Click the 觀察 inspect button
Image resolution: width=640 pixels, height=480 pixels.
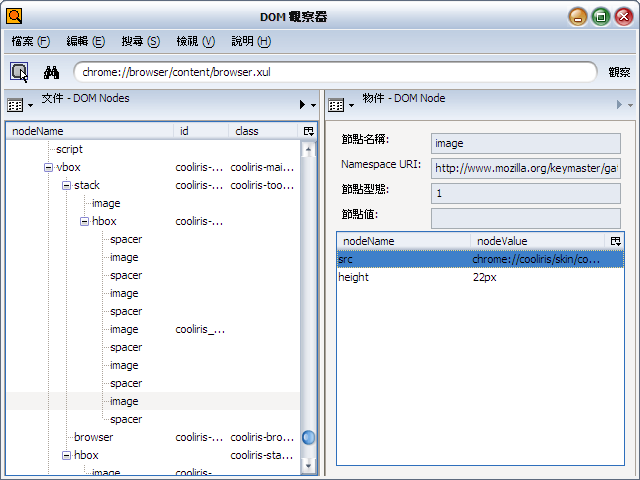619,73
